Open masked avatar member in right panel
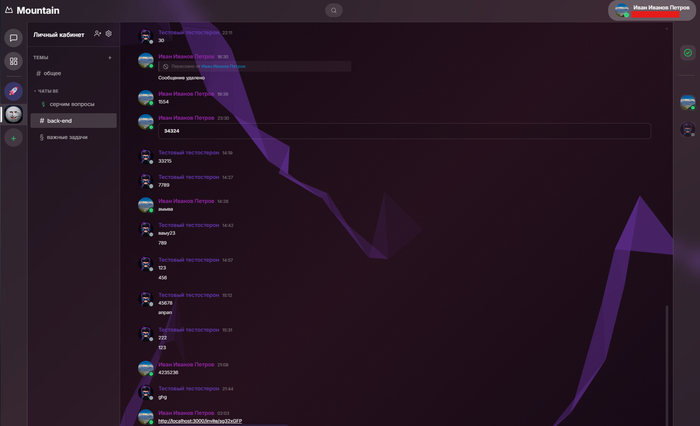700x426 pixels. 688,129
